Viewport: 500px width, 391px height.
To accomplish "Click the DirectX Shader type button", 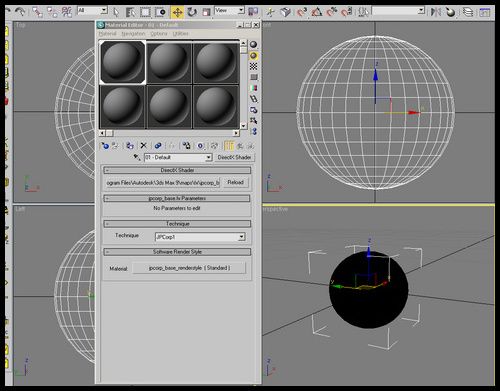I will pyautogui.click(x=234, y=157).
